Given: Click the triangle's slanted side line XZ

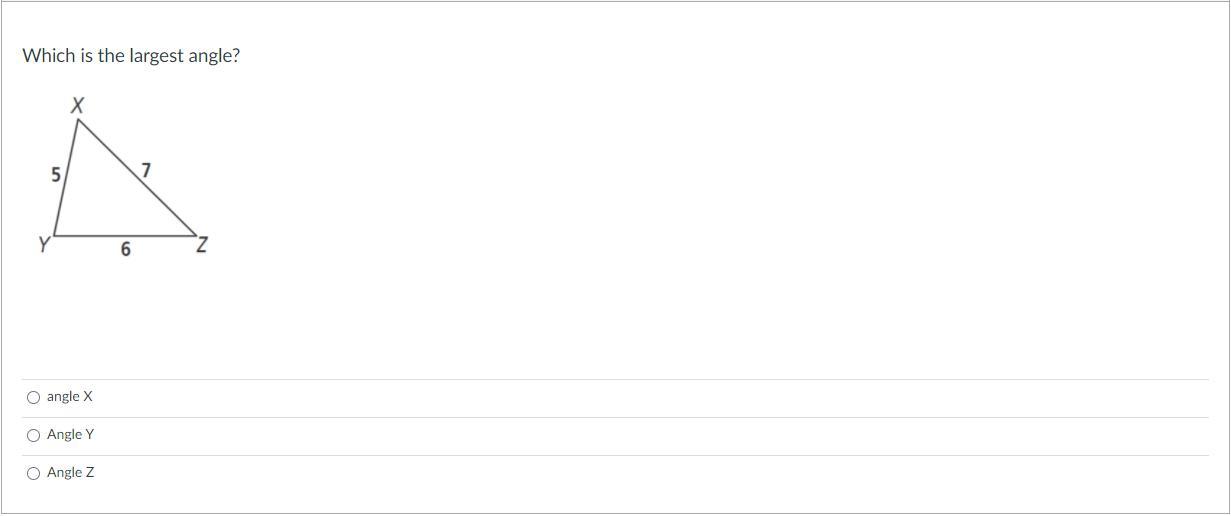Looking at the screenshot, I should 137,178.
